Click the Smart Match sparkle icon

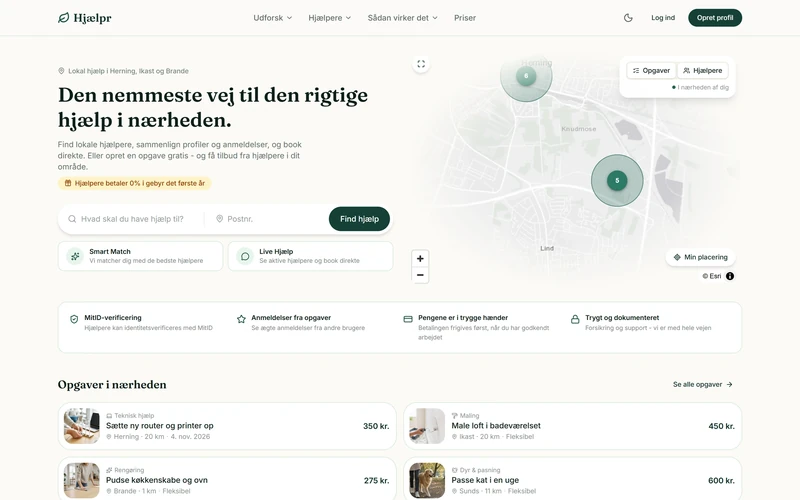75,256
